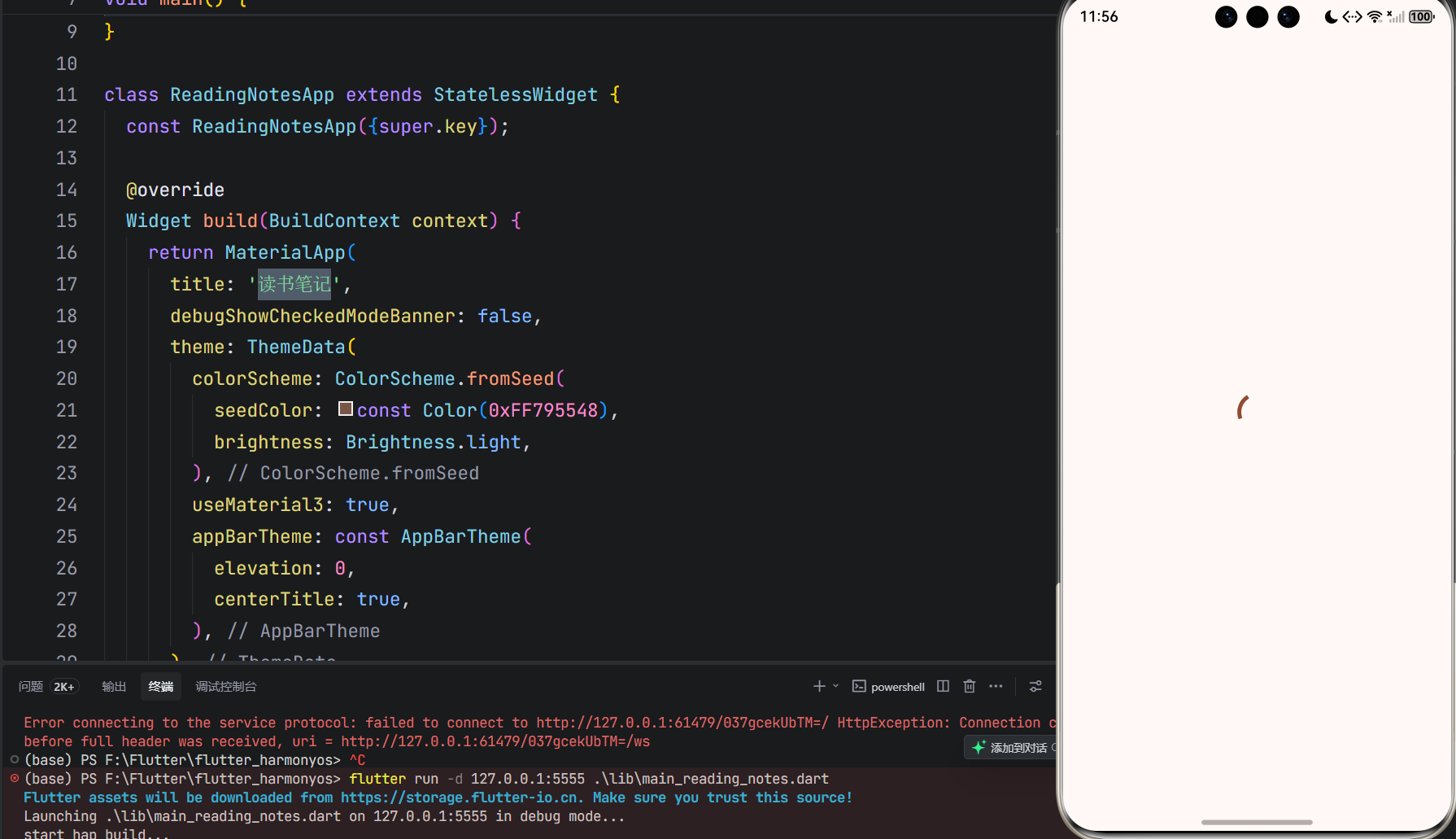
Task: Click 'useMaterial3' on line 24
Action: coord(258,505)
